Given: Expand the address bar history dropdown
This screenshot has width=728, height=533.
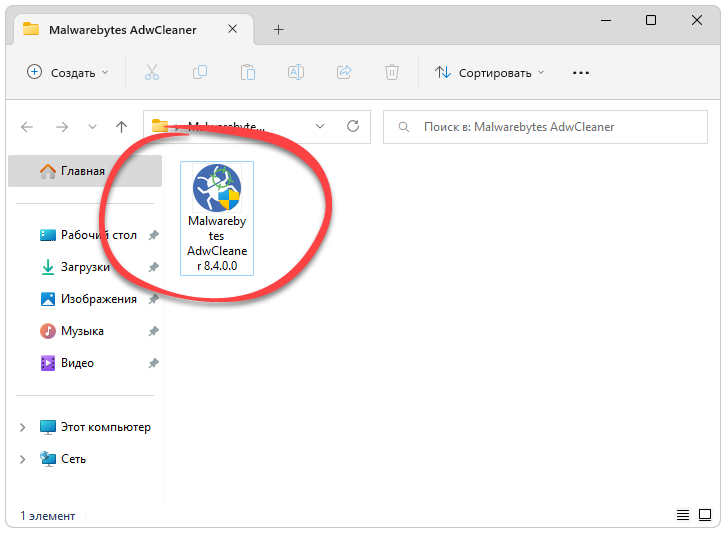Looking at the screenshot, I should (320, 126).
